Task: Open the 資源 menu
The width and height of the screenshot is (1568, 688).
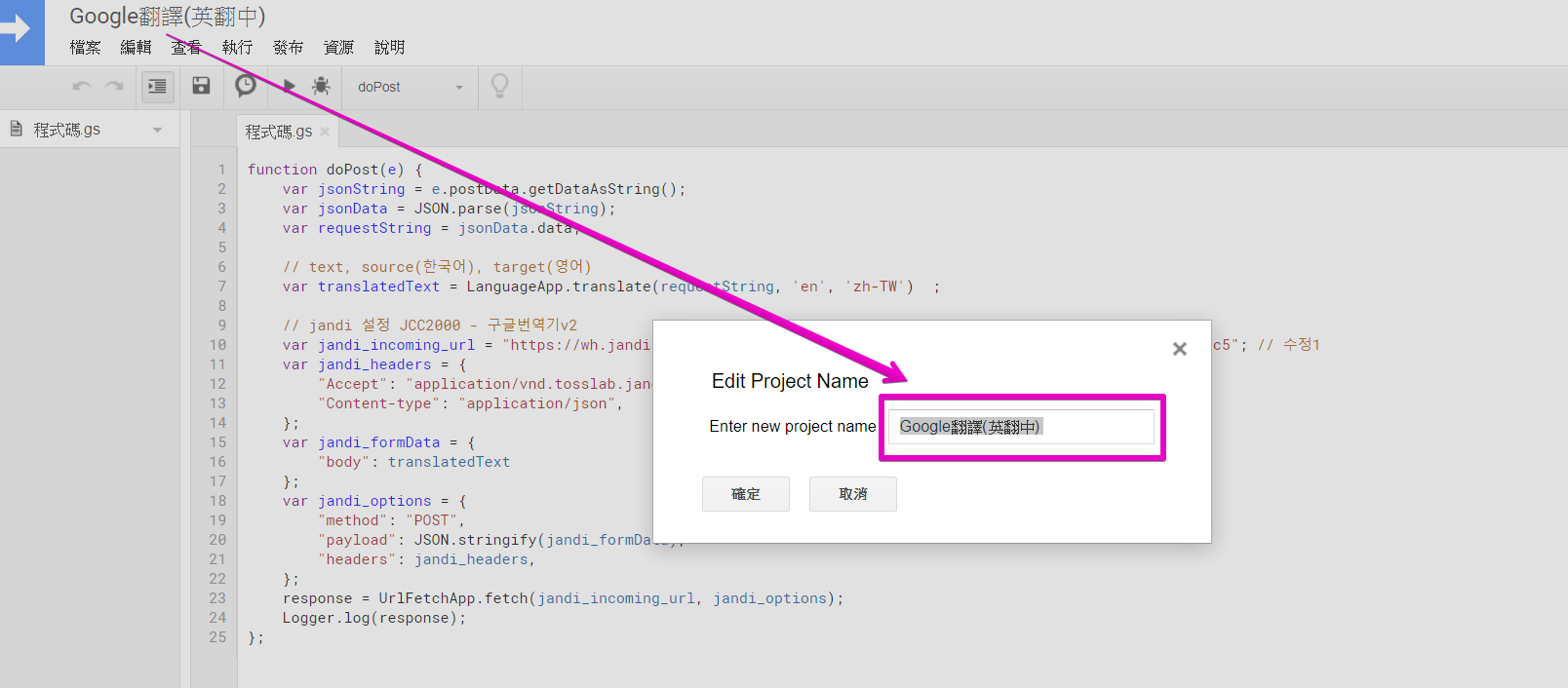Action: [339, 47]
